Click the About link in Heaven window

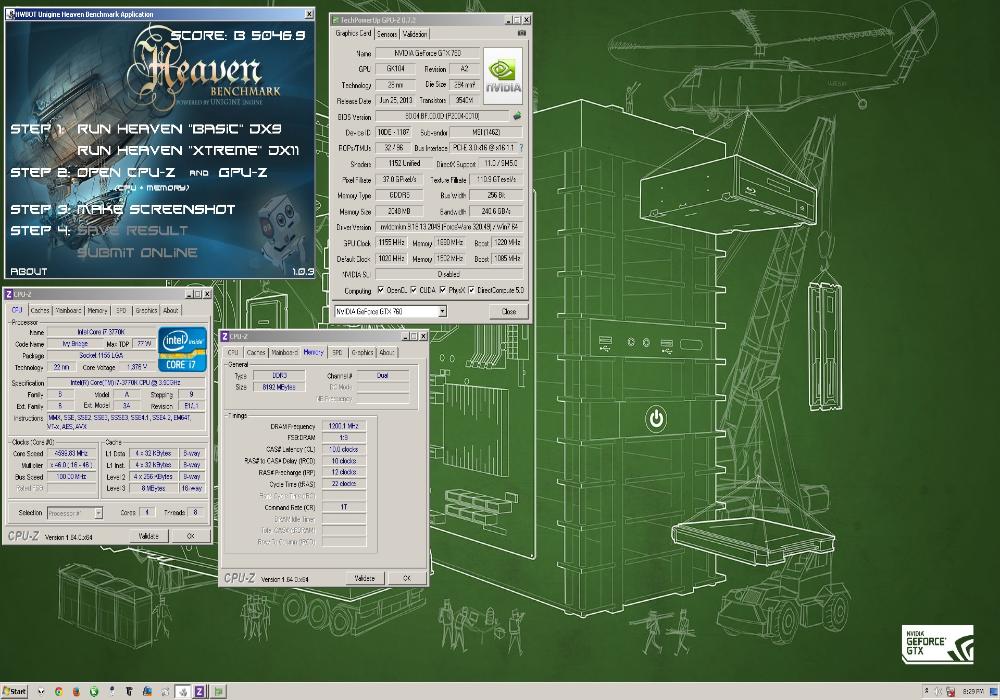coord(29,271)
